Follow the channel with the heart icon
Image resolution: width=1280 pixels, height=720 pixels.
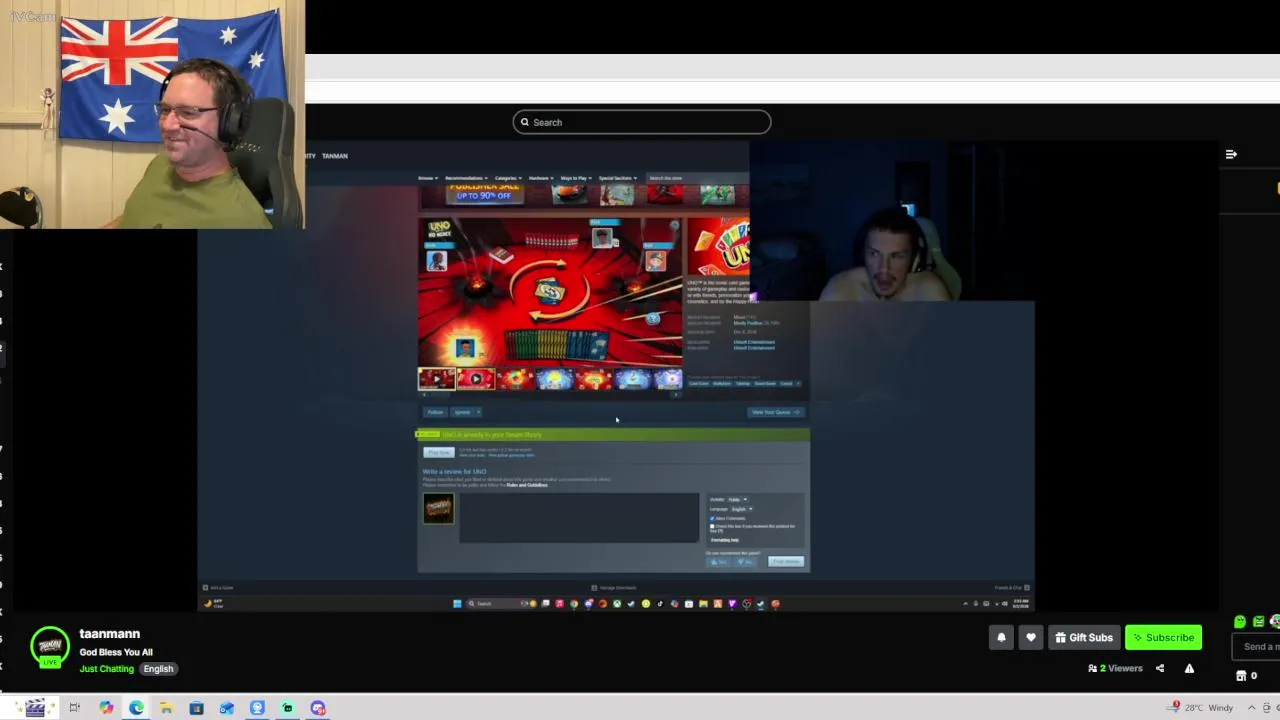[x=1031, y=637]
